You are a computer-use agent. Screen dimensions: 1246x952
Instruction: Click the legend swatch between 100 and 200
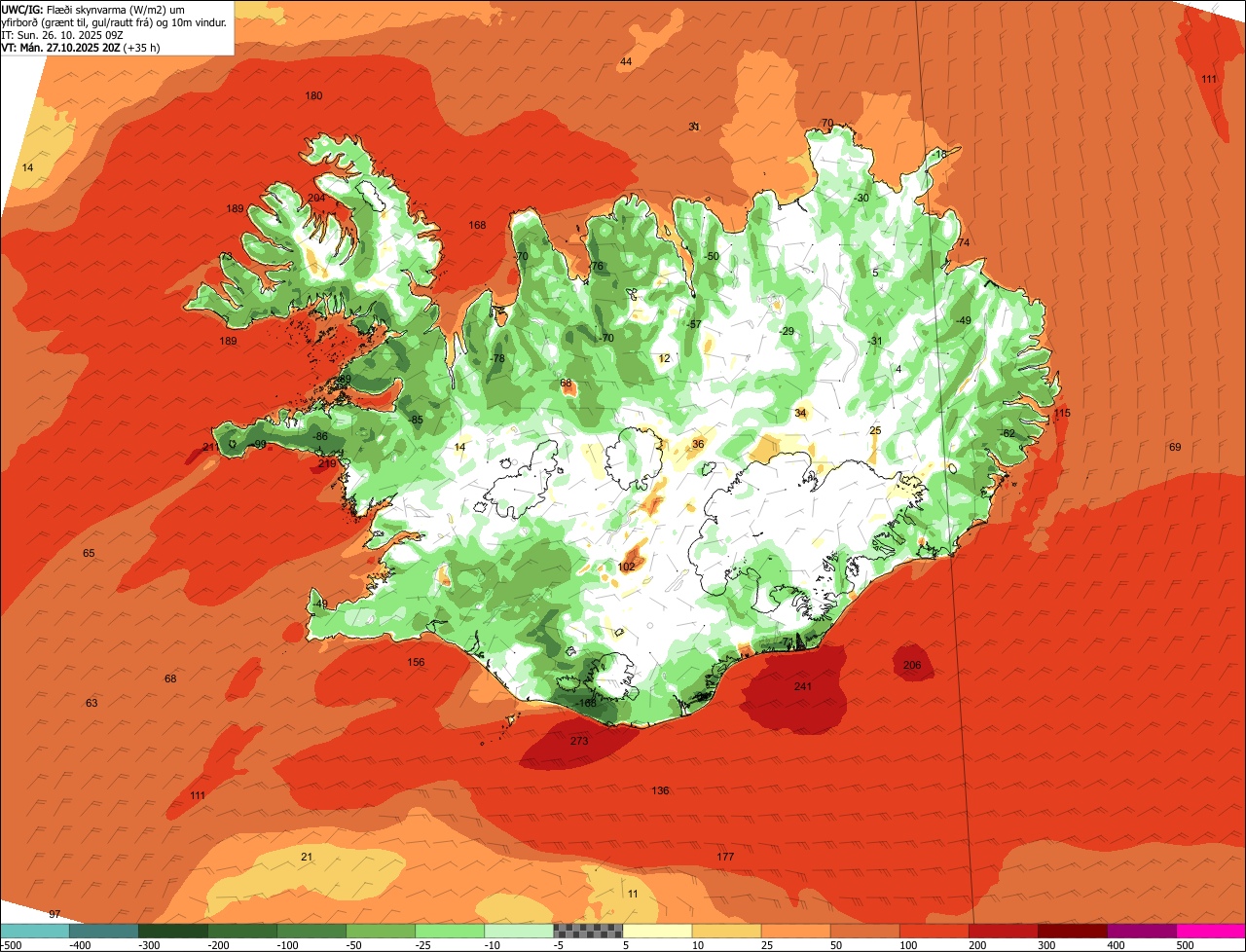coord(934,931)
